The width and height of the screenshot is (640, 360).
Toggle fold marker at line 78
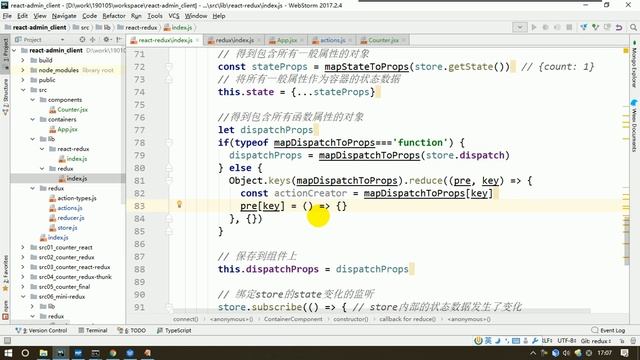tap(169, 142)
